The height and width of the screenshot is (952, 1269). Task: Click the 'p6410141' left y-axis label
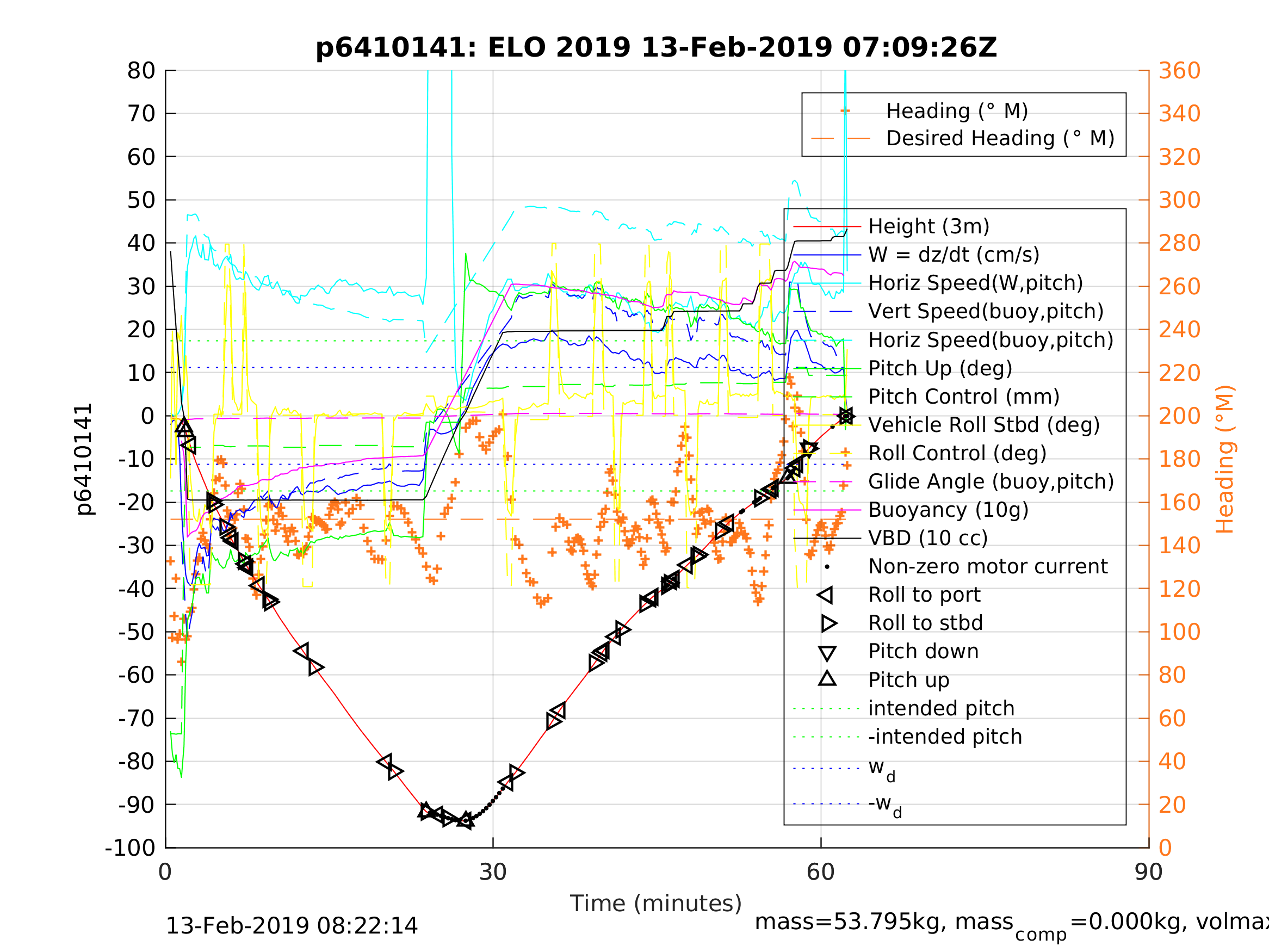(84, 459)
